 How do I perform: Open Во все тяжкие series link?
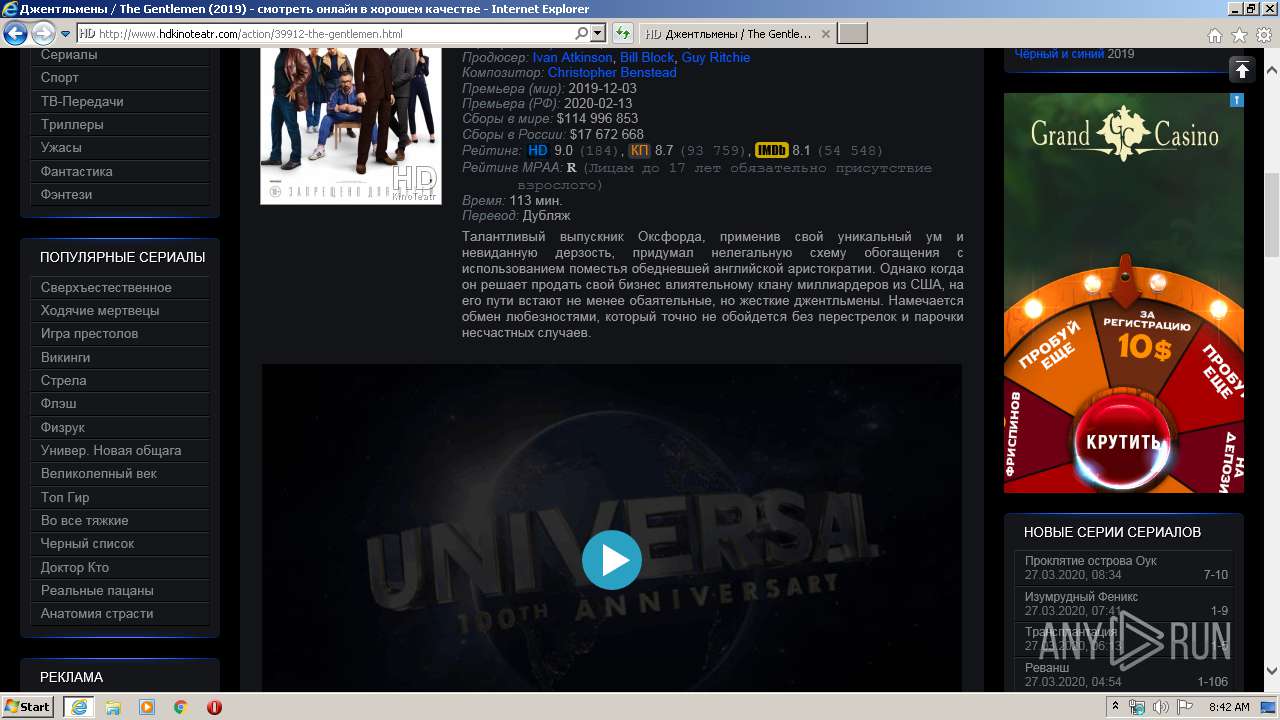120,520
